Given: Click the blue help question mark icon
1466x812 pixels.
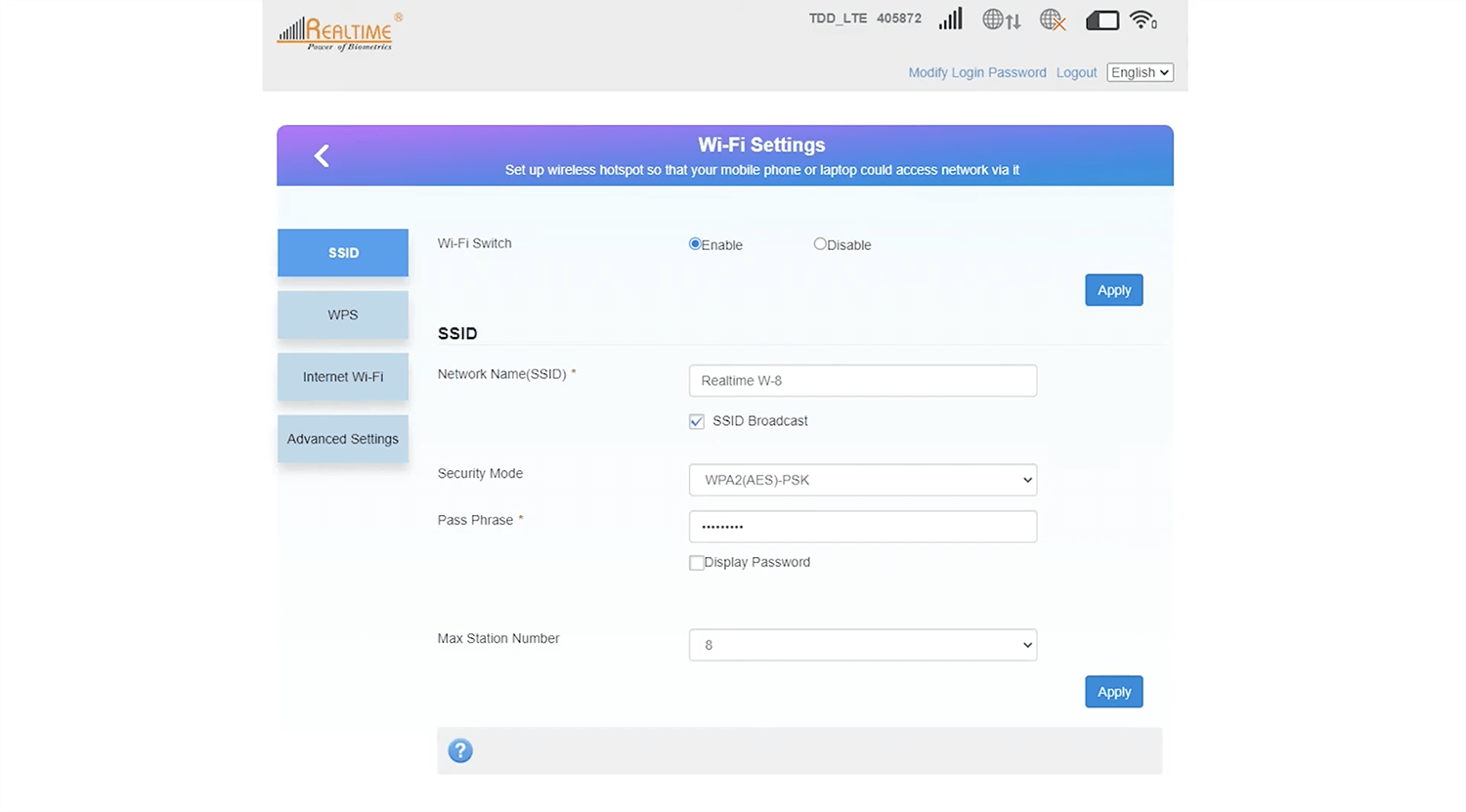Looking at the screenshot, I should (460, 750).
